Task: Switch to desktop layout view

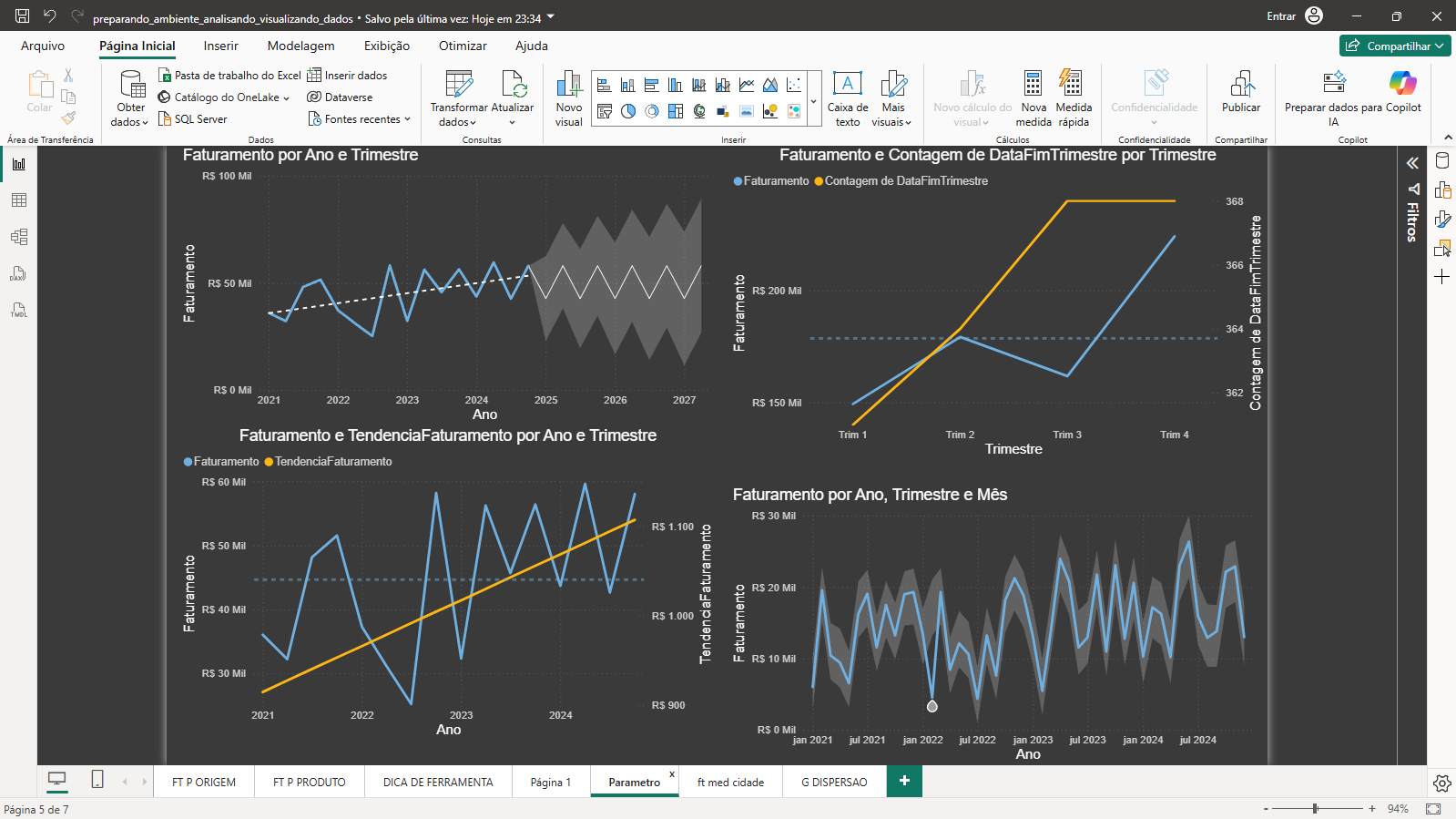Action: pos(56,780)
